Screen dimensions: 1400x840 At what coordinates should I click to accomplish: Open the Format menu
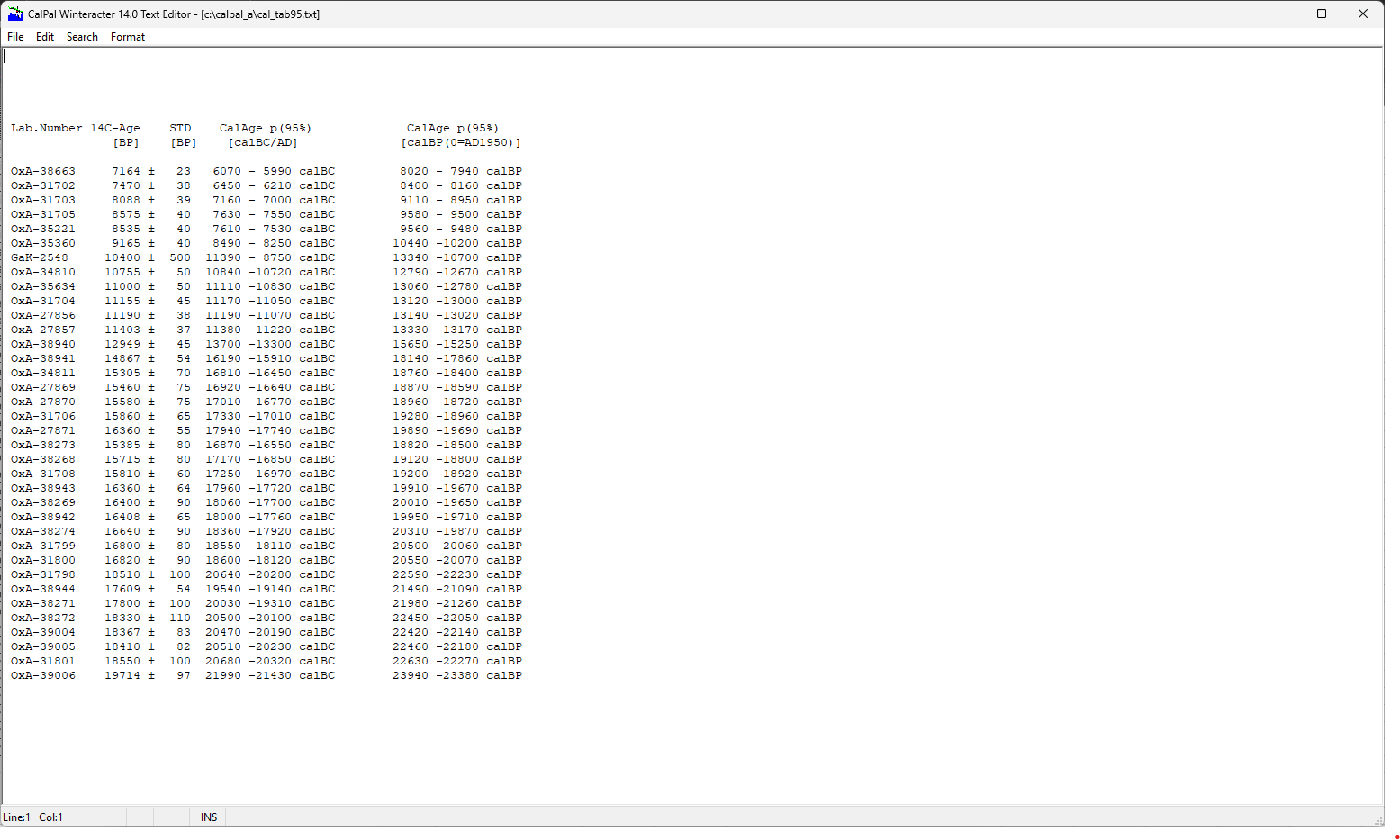(x=128, y=37)
